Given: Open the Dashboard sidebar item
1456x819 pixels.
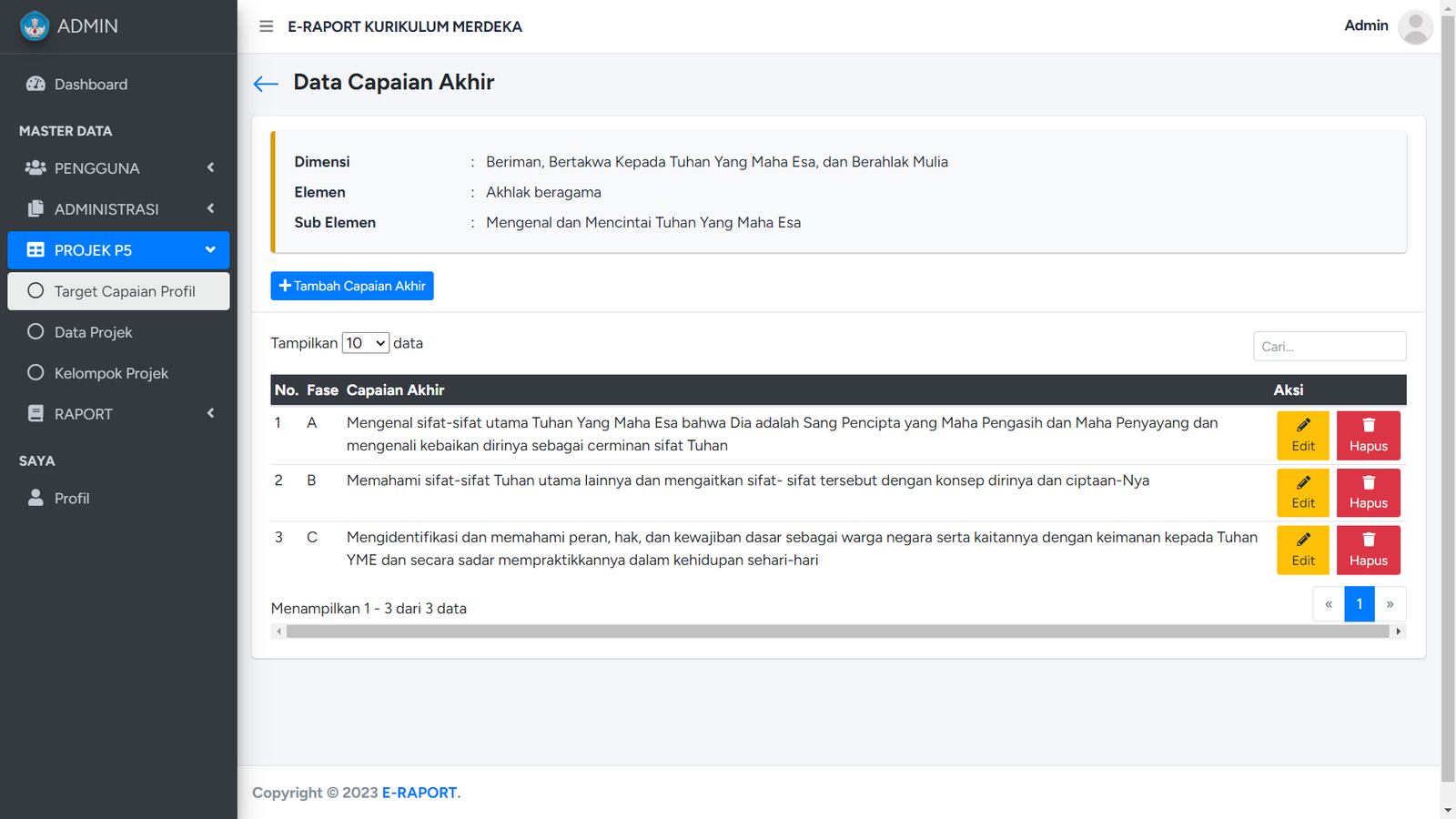Looking at the screenshot, I should tap(91, 85).
